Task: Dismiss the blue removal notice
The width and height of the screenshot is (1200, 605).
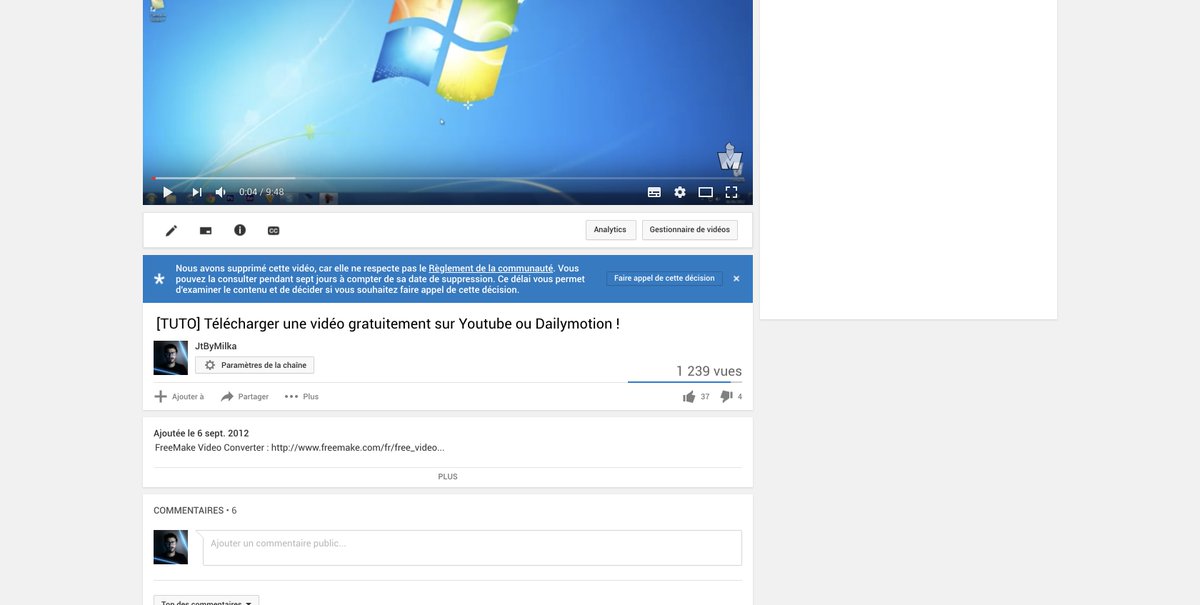Action: (x=737, y=279)
